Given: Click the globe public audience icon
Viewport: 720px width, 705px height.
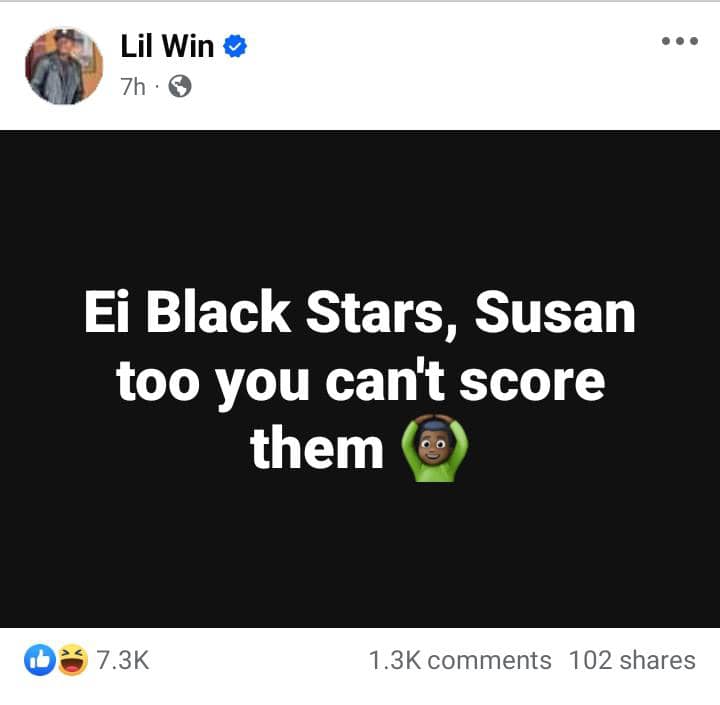Looking at the screenshot, I should (x=180, y=86).
